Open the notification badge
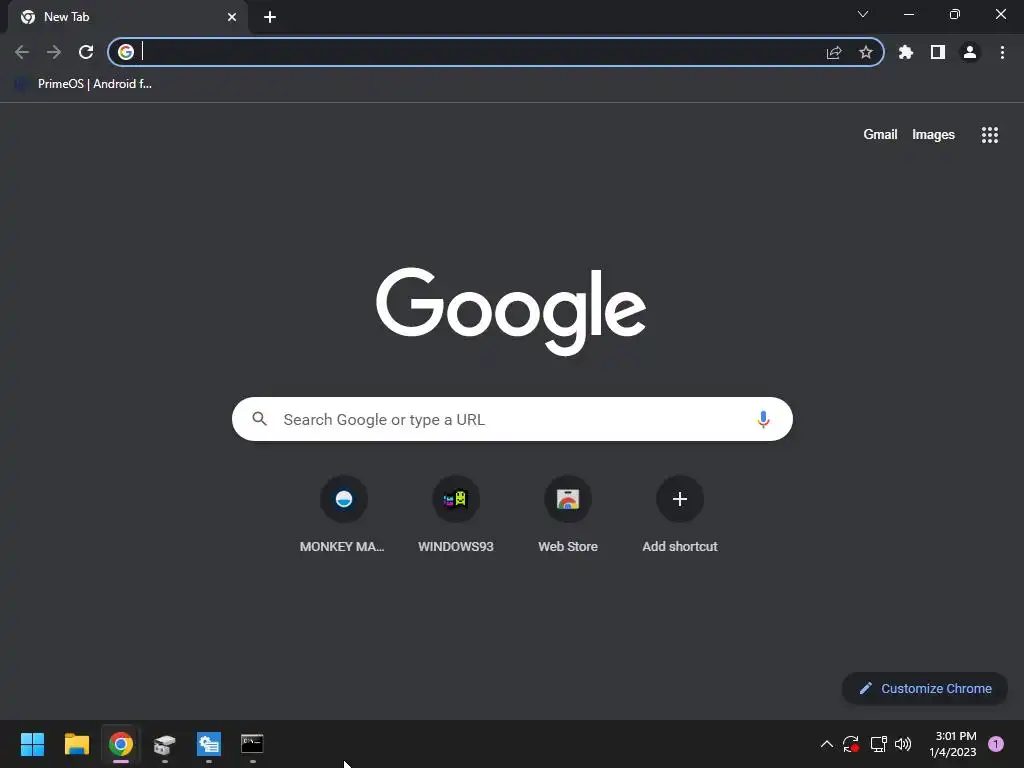Screen dimensions: 1024x768 point(996,744)
